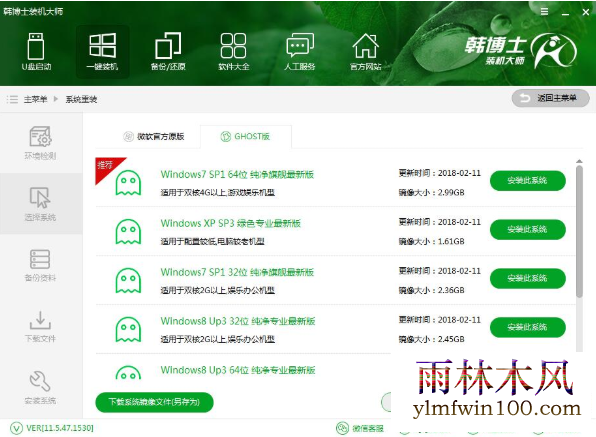Open the U盘启动 tool

pos(36,52)
